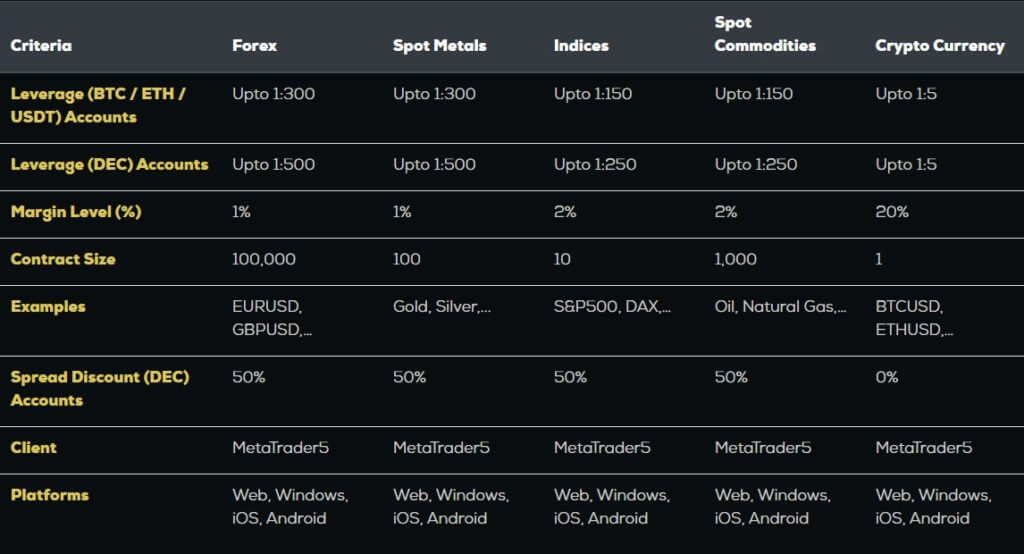Click the Spot Metals column header

point(440,45)
